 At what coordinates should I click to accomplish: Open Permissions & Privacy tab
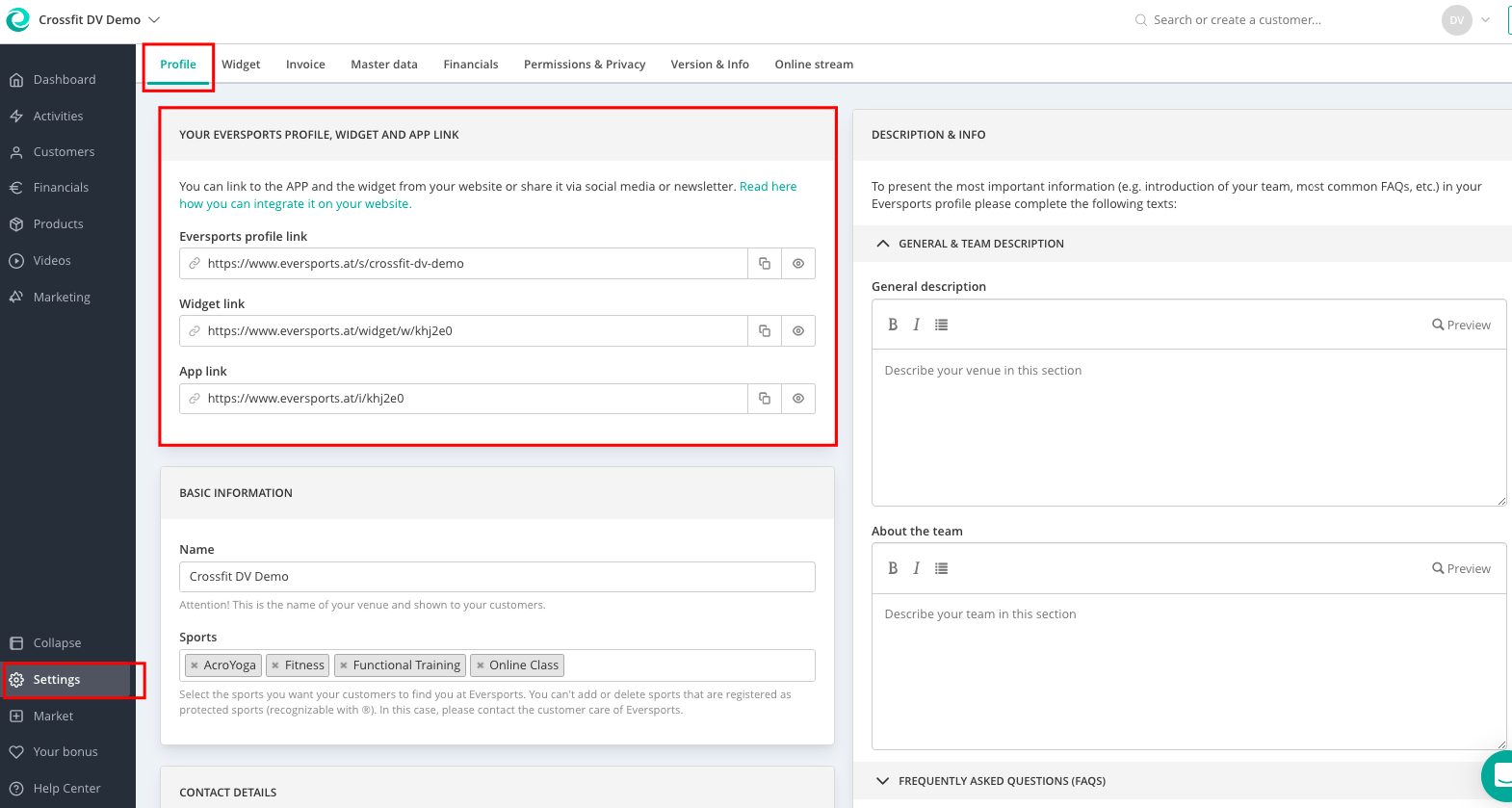[585, 65]
